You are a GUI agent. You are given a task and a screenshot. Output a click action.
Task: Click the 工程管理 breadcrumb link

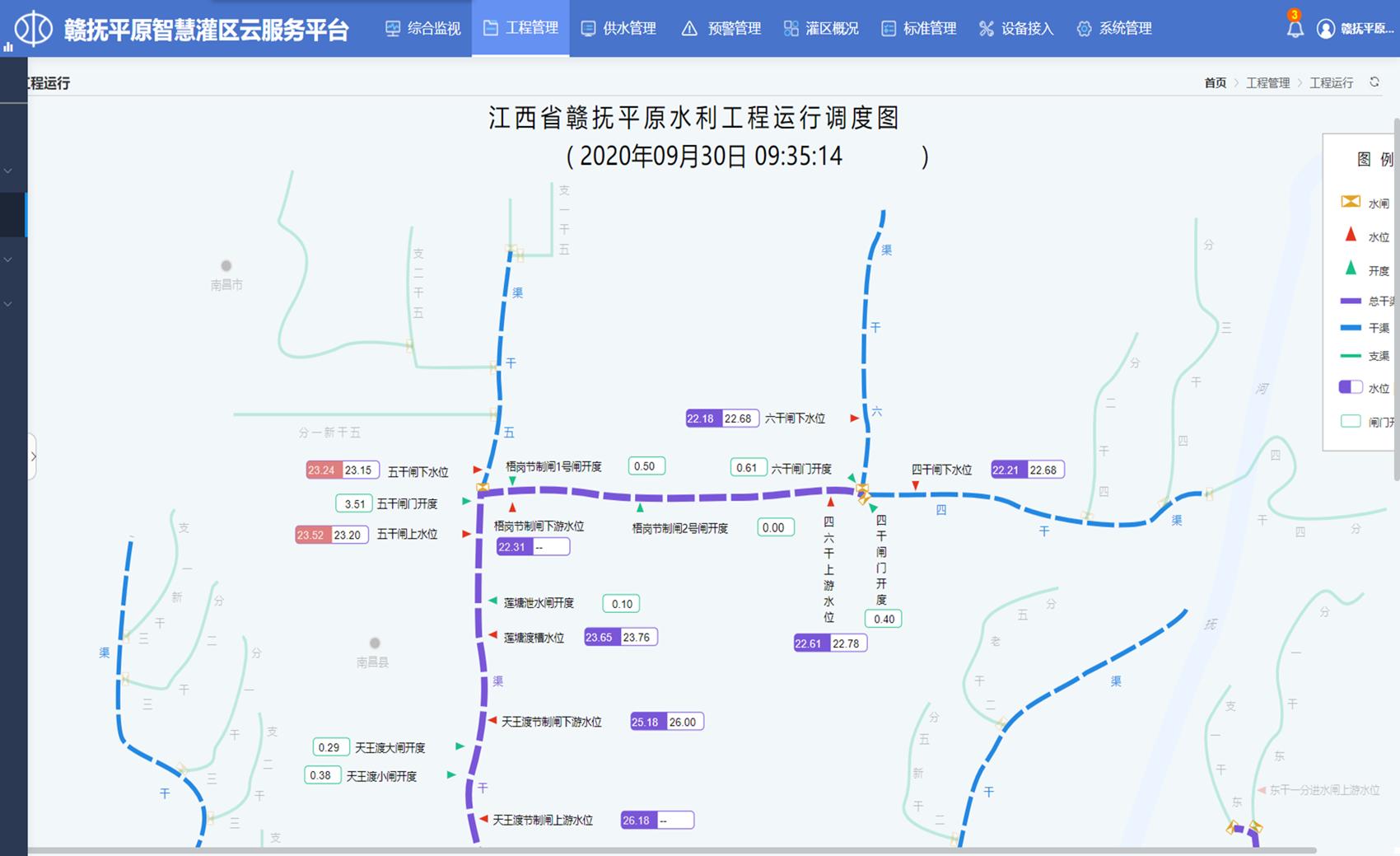1267,82
